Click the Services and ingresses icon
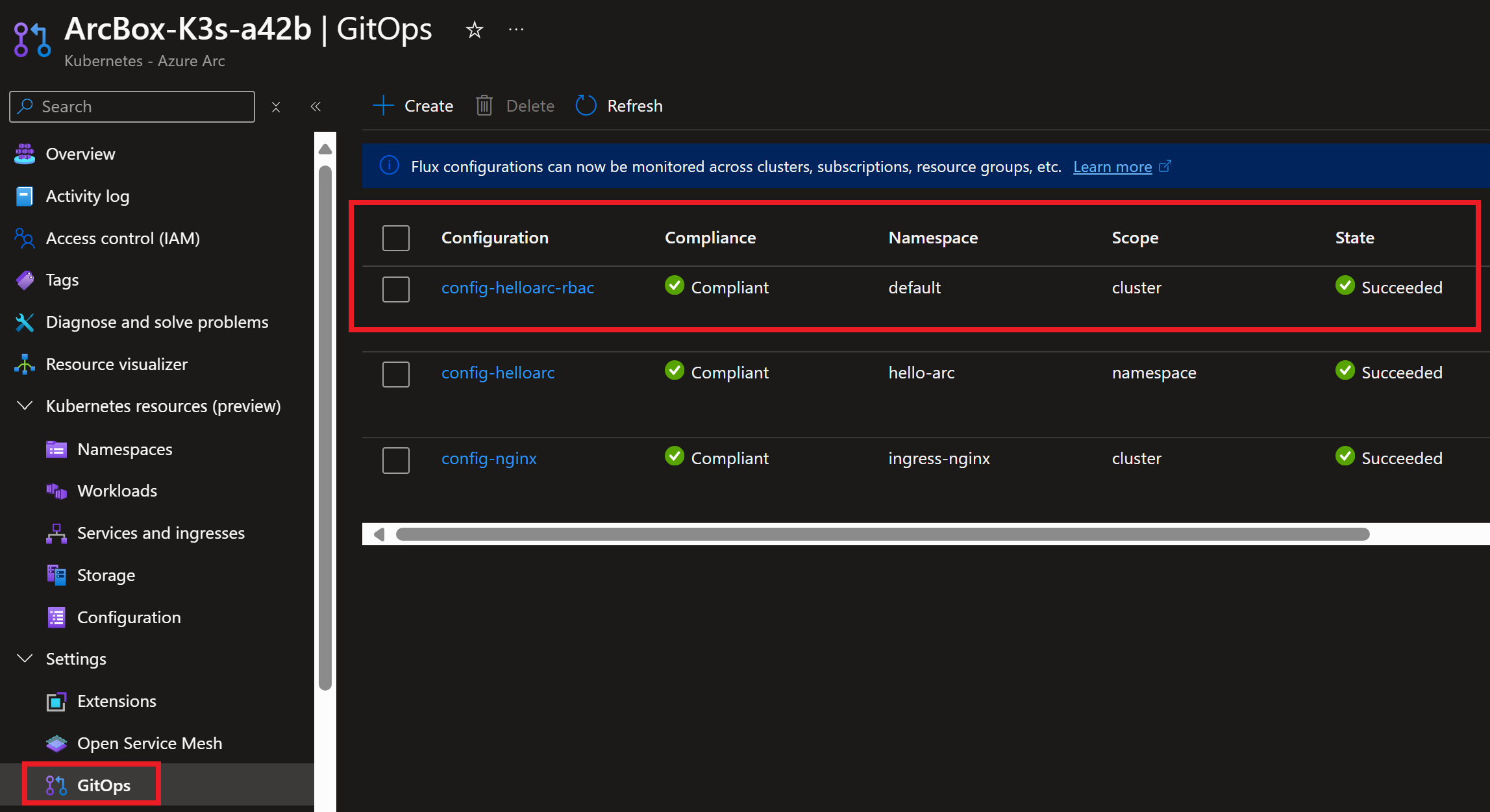The width and height of the screenshot is (1490, 812). tap(56, 533)
